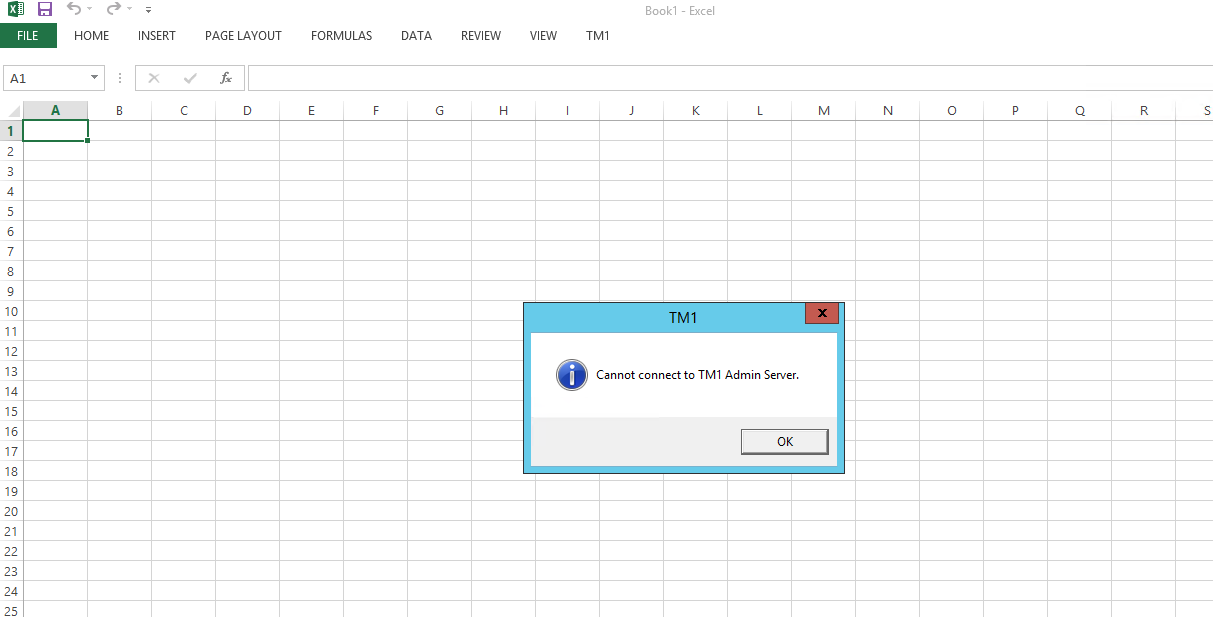Open the Customize Quick Access Toolbar dropdown

pyautogui.click(x=149, y=9)
